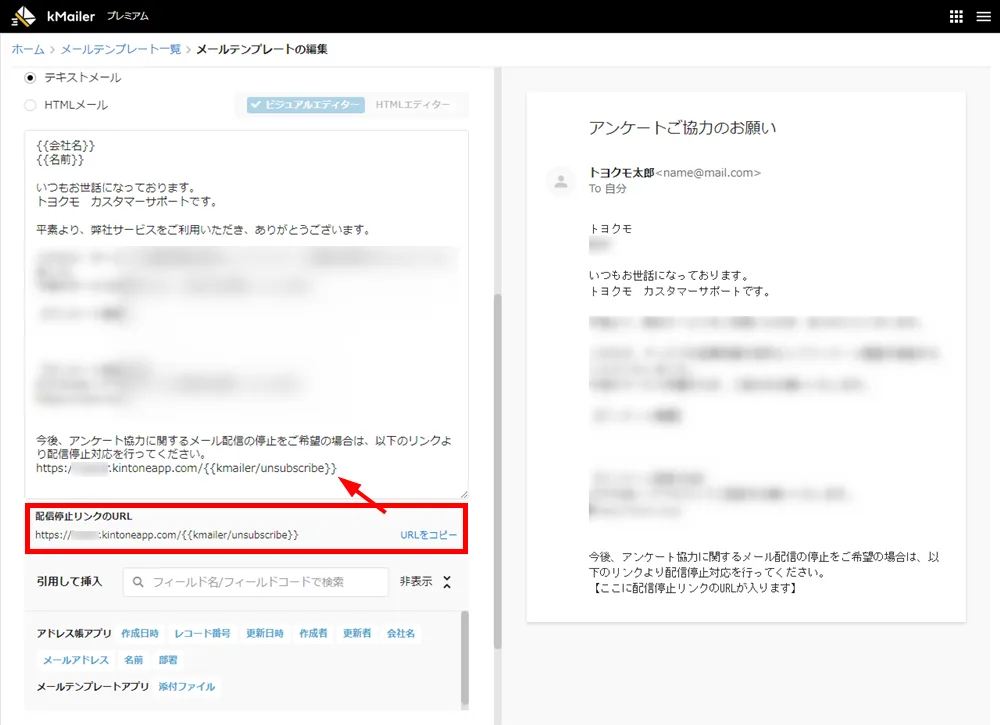Open the hamburger menu at top right
This screenshot has height=725, width=1000.
tap(985, 16)
